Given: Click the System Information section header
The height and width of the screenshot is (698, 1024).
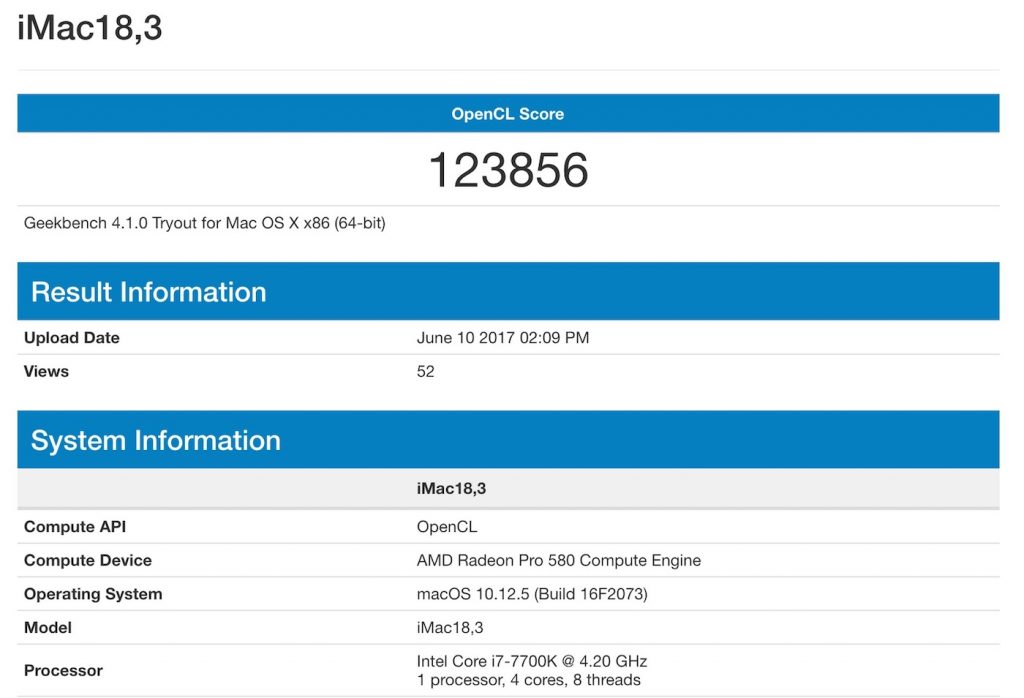Looking at the screenshot, I should pyautogui.click(x=156, y=440).
